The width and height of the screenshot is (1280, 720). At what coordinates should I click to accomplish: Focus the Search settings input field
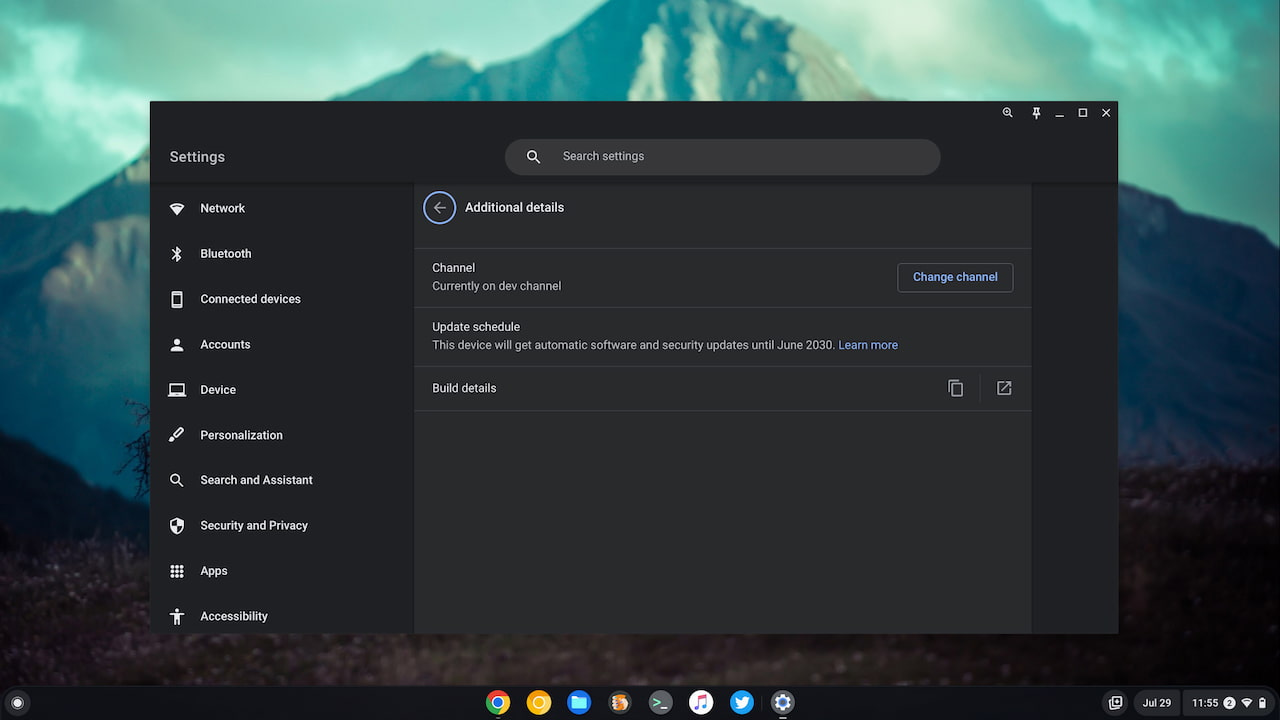(x=722, y=157)
